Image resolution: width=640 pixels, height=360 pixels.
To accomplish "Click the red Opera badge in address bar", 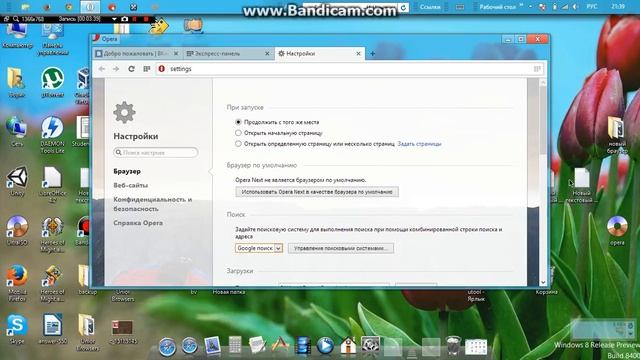I will (162, 69).
